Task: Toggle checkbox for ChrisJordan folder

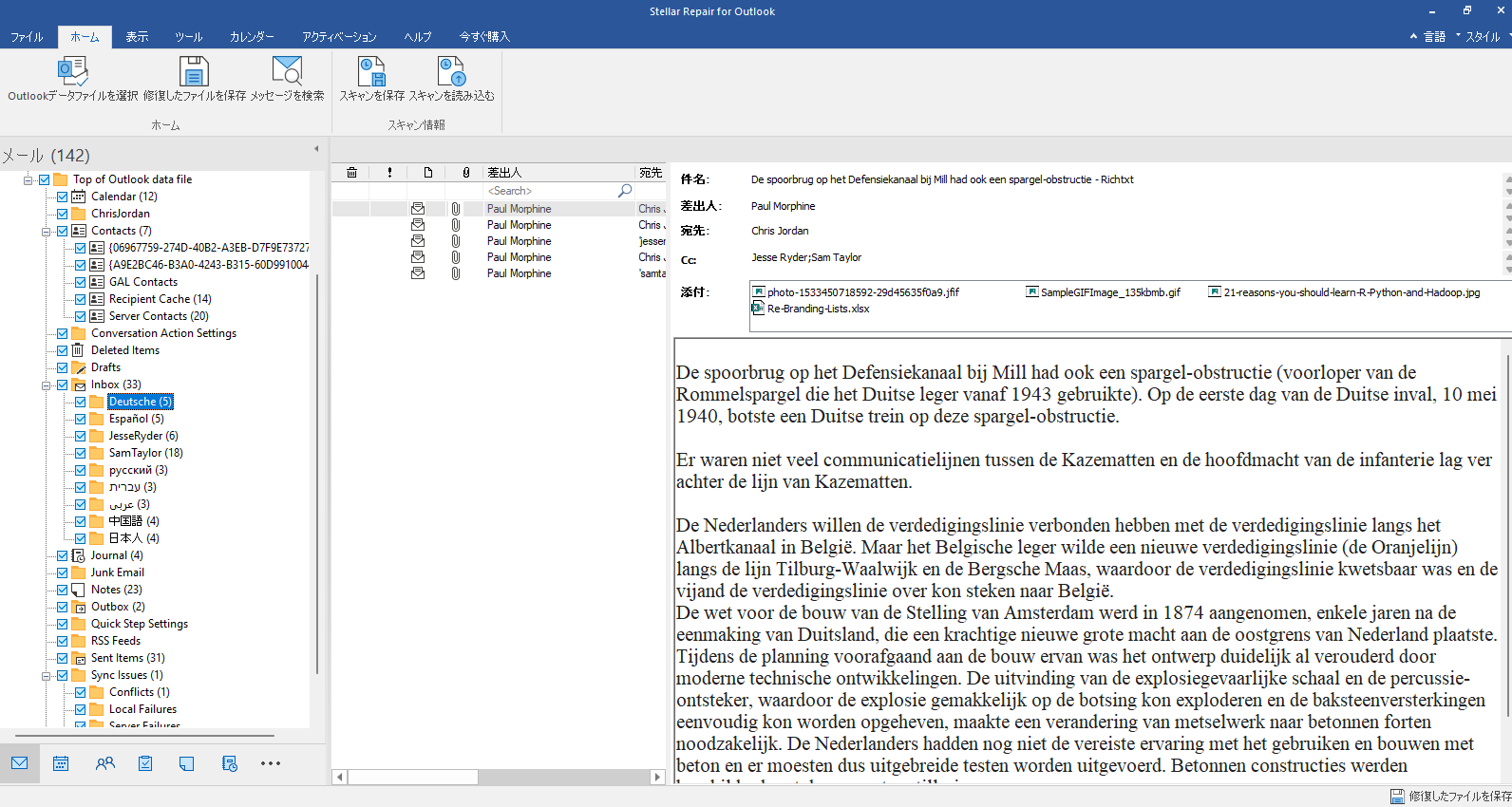Action: (x=63, y=214)
